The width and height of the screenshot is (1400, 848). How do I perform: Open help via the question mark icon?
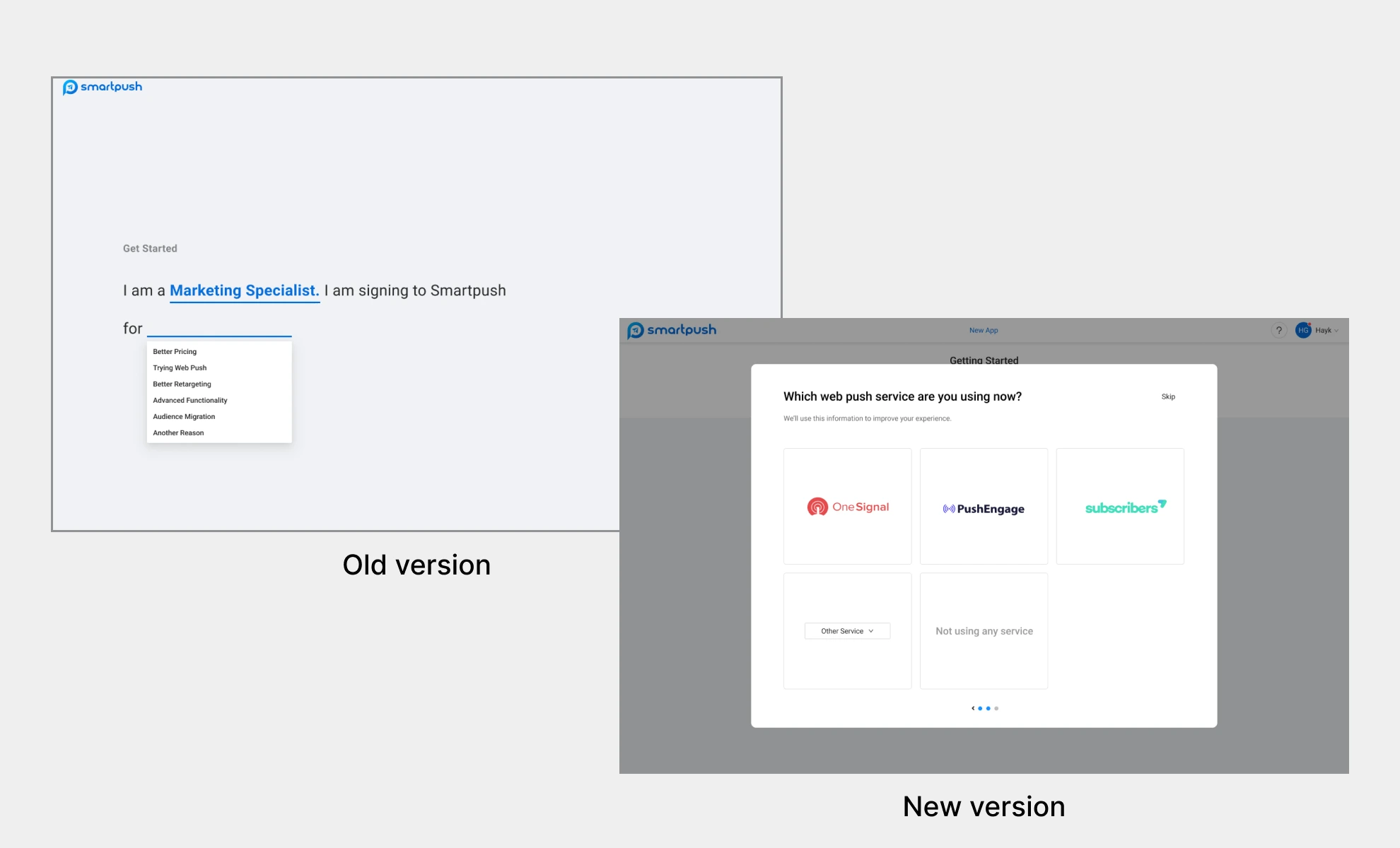click(x=1279, y=330)
